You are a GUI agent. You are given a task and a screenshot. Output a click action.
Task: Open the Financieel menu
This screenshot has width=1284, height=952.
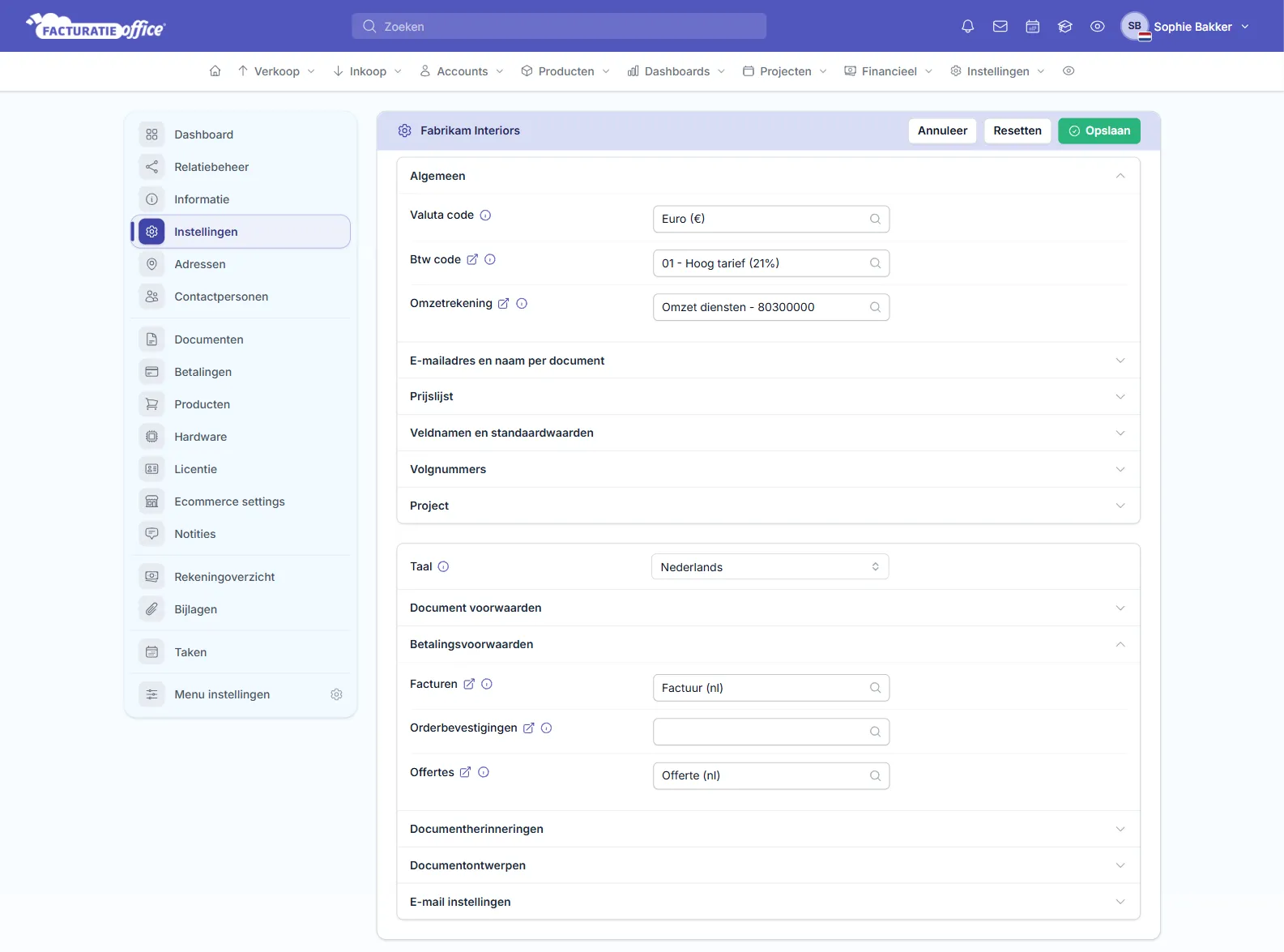(889, 71)
